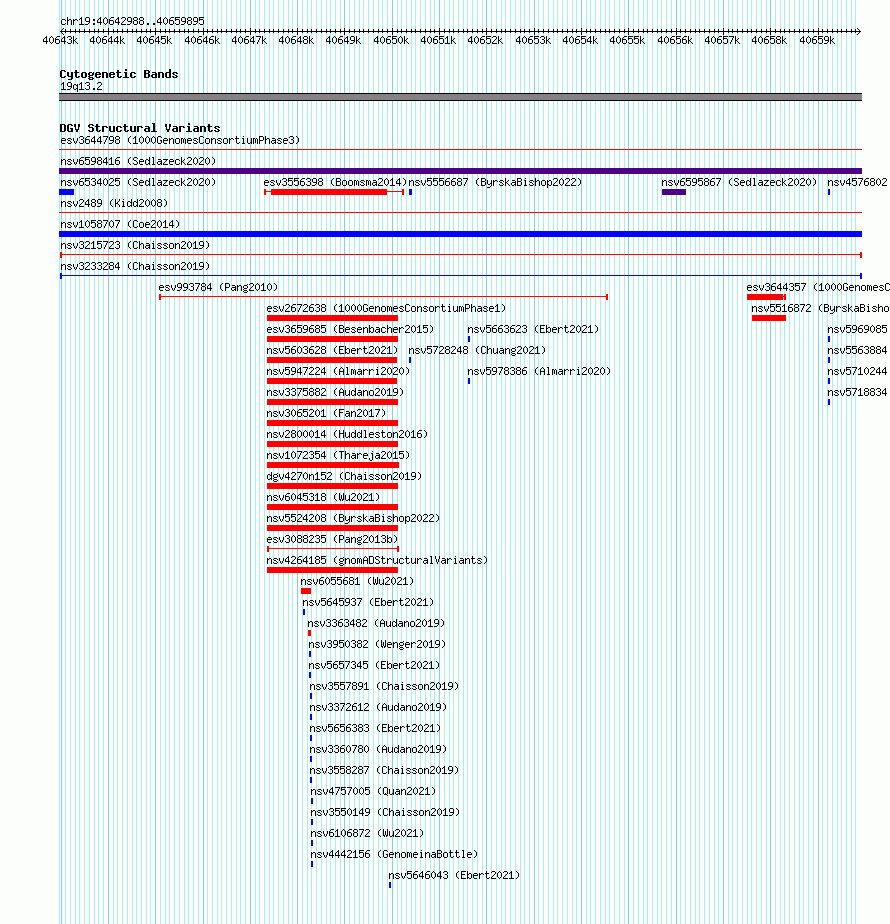The image size is (890, 924).
Task: Click nsv6106872 (Wu2021) label
Action: (x=367, y=833)
